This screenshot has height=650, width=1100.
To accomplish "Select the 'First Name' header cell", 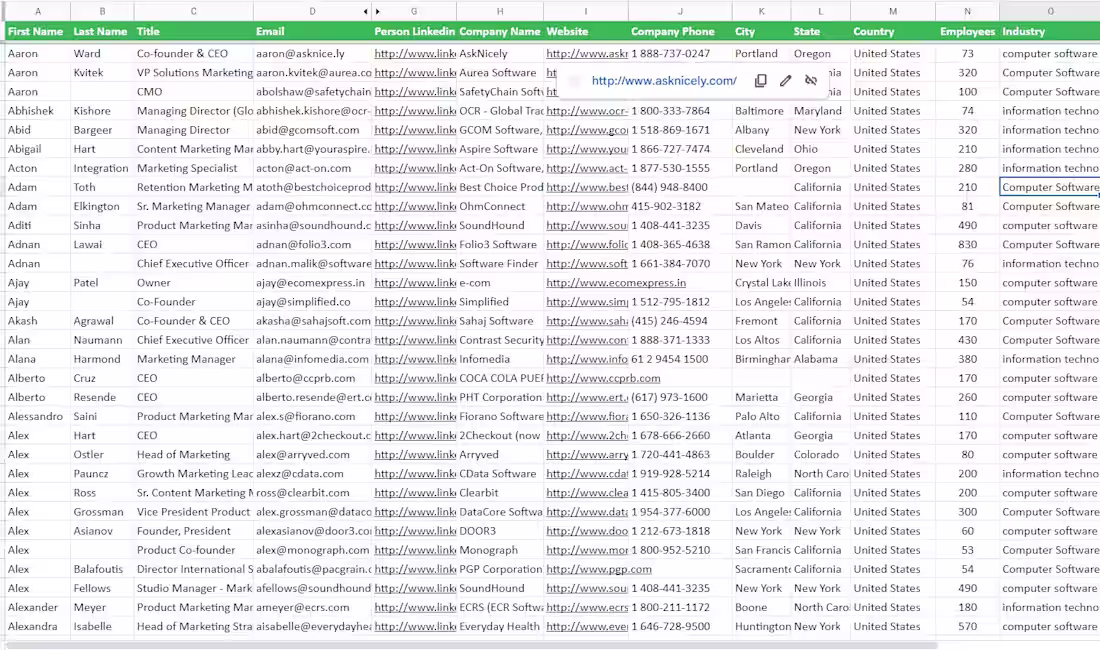I will pos(37,32).
